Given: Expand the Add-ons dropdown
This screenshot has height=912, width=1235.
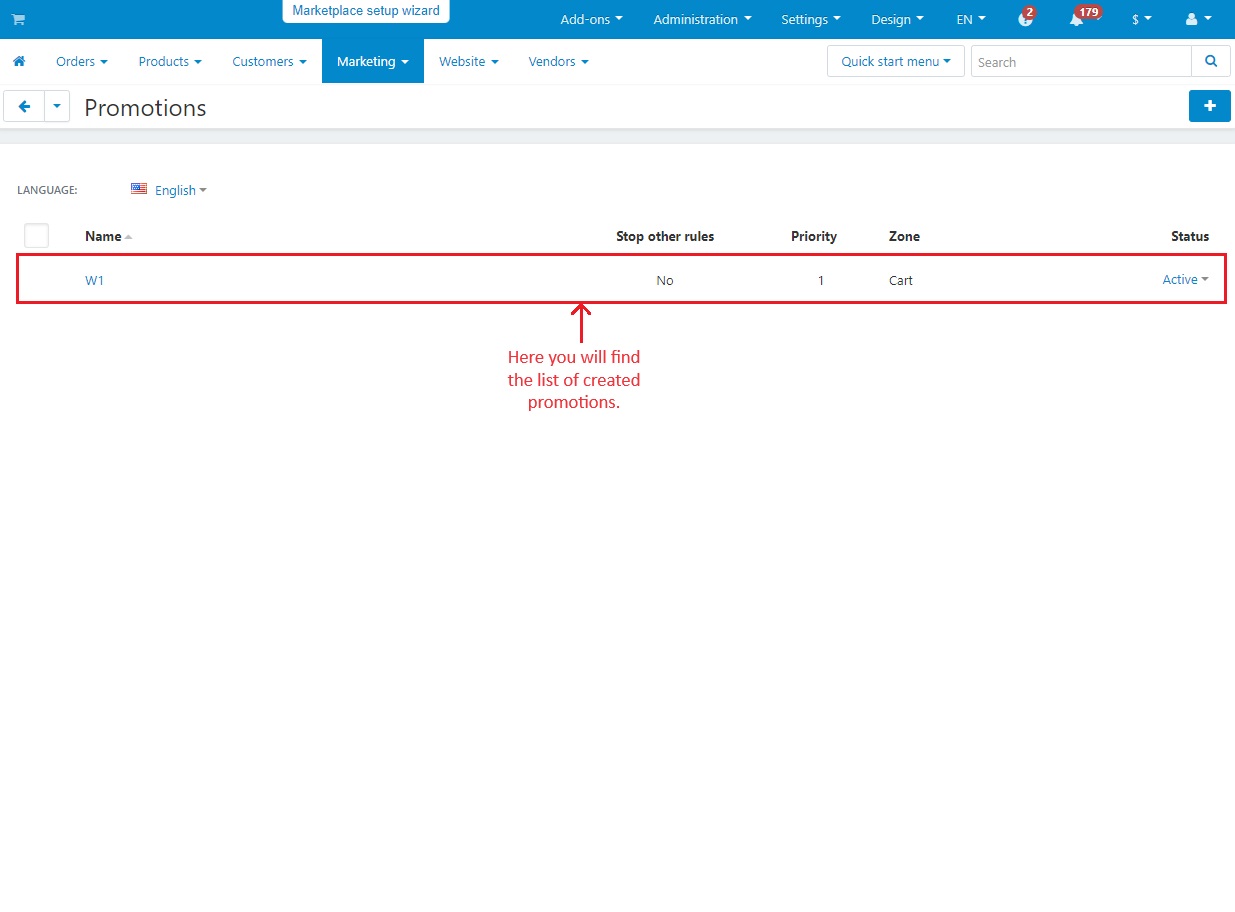Looking at the screenshot, I should pyautogui.click(x=591, y=19).
